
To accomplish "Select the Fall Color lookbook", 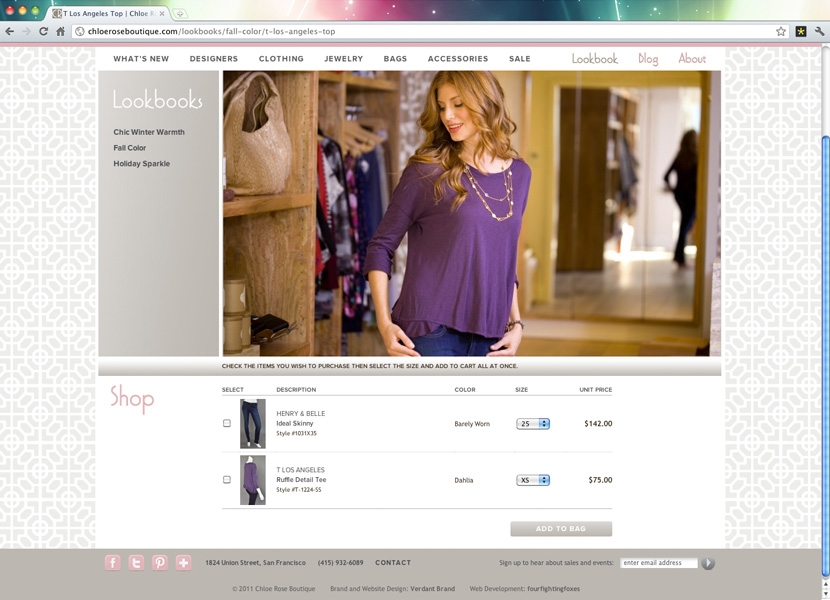I will click(130, 148).
